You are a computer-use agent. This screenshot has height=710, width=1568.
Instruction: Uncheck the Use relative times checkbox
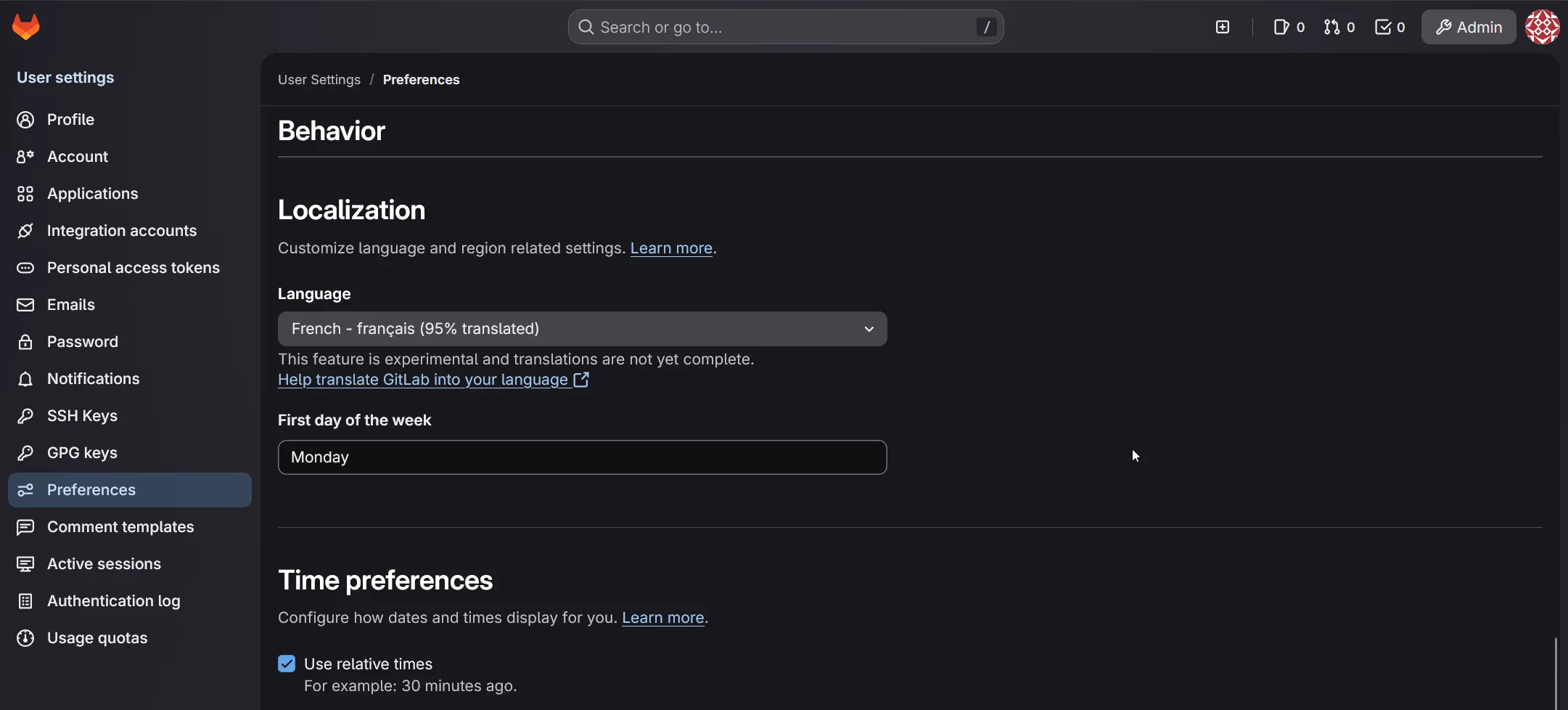click(x=287, y=664)
